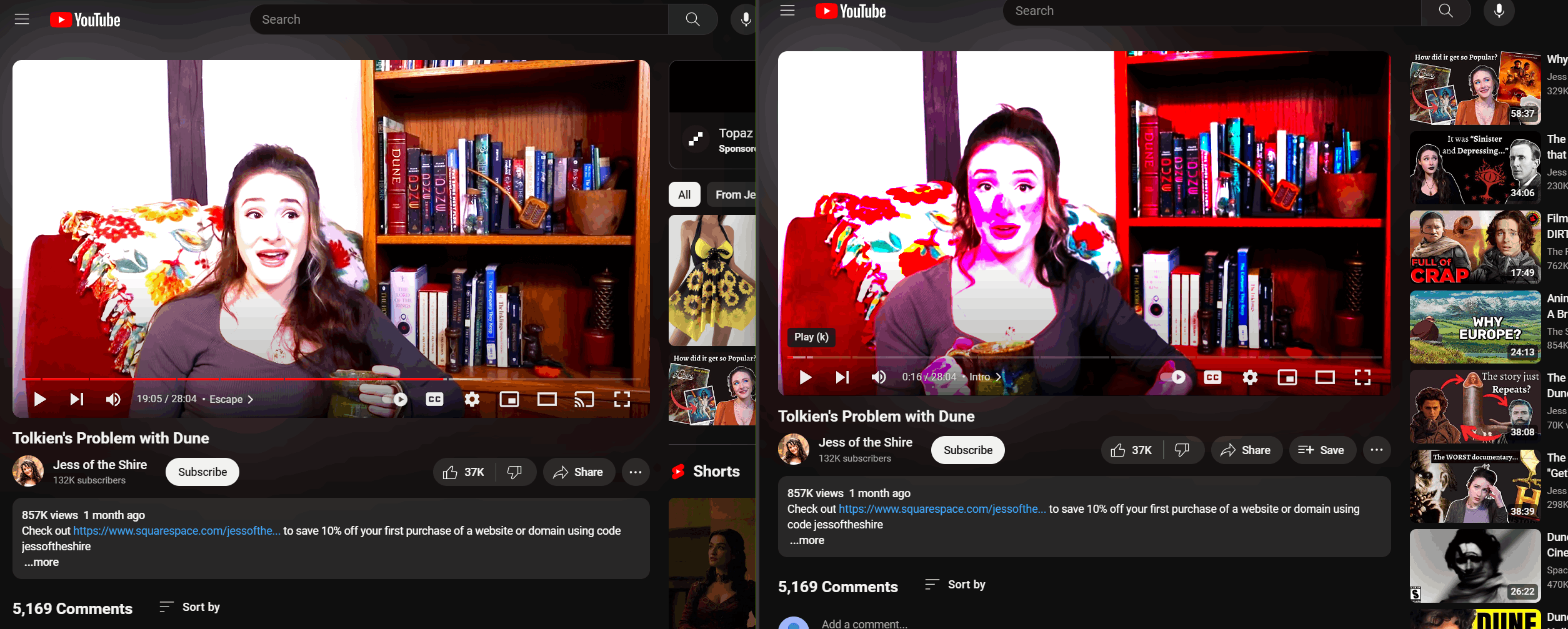Seek on left player's red progress bar
This screenshot has width=1568, height=629.
coord(331,379)
